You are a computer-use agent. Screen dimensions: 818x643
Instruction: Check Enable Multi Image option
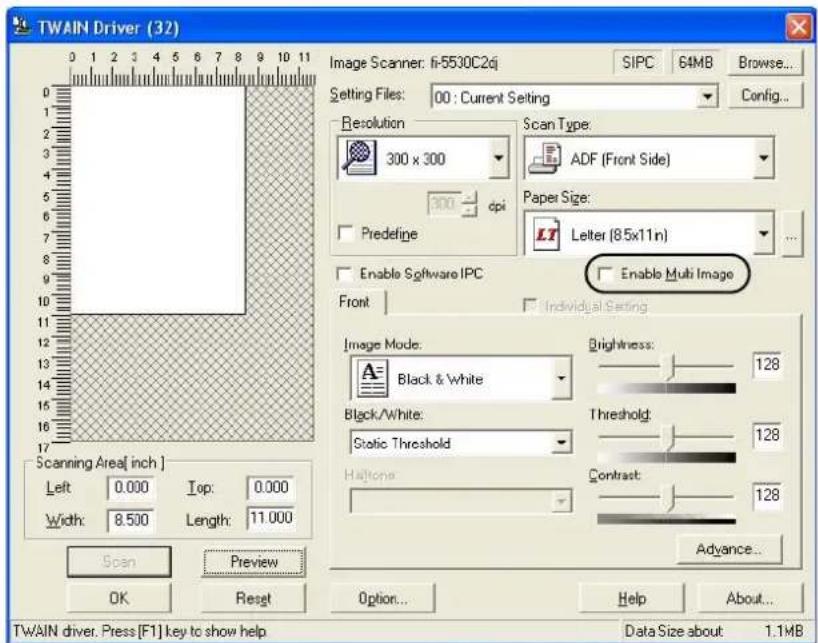(x=605, y=274)
